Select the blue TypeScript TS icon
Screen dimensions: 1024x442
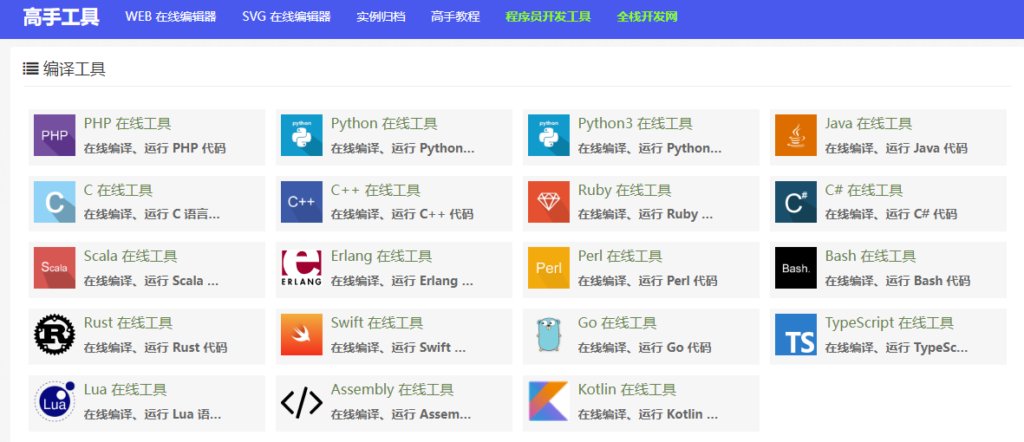(796, 334)
